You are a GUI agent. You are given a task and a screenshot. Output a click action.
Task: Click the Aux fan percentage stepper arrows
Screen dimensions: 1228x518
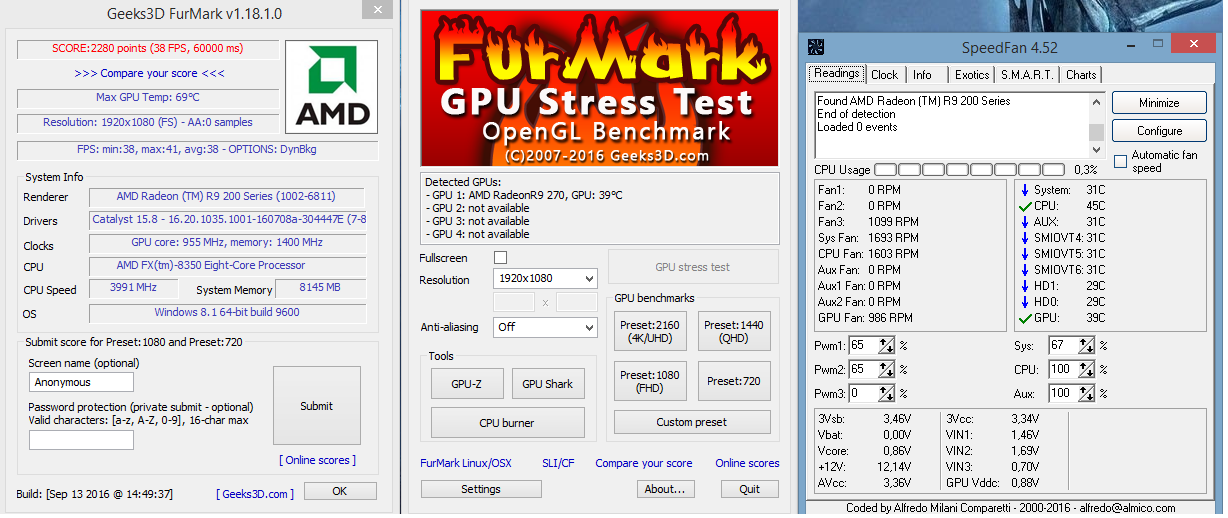(1087, 393)
